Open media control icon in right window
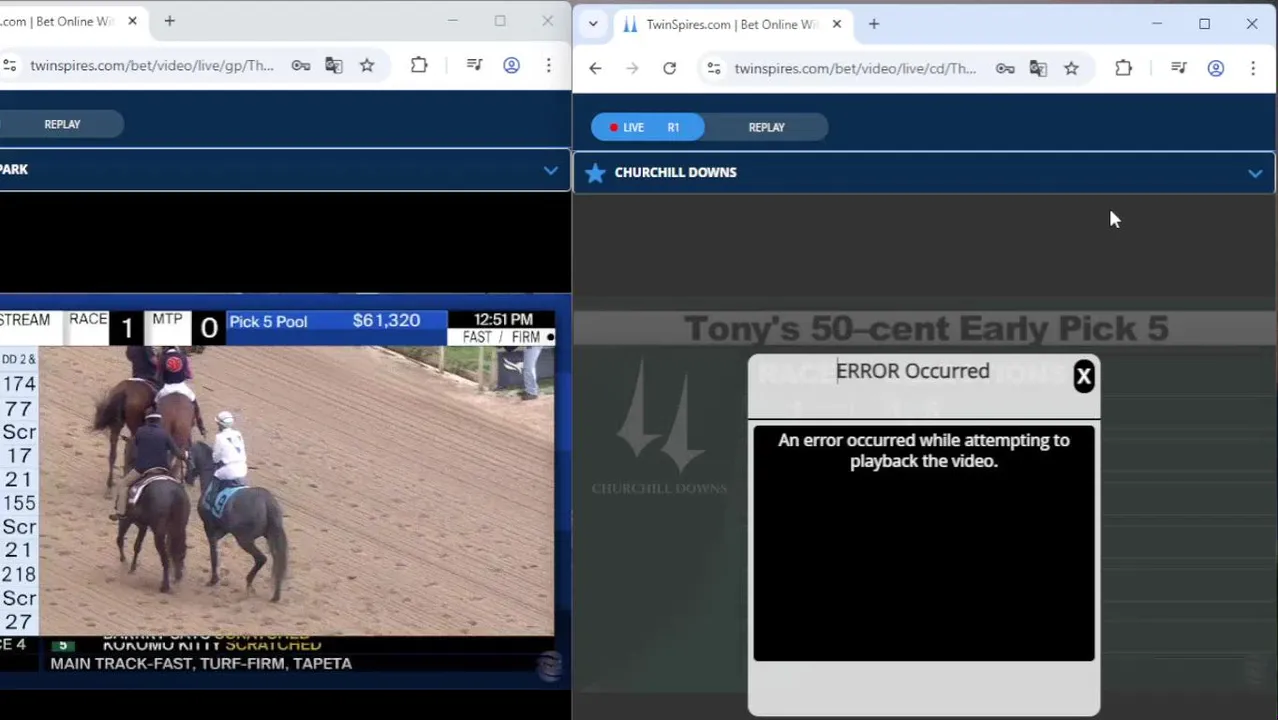This screenshot has width=1278, height=720. (1179, 68)
